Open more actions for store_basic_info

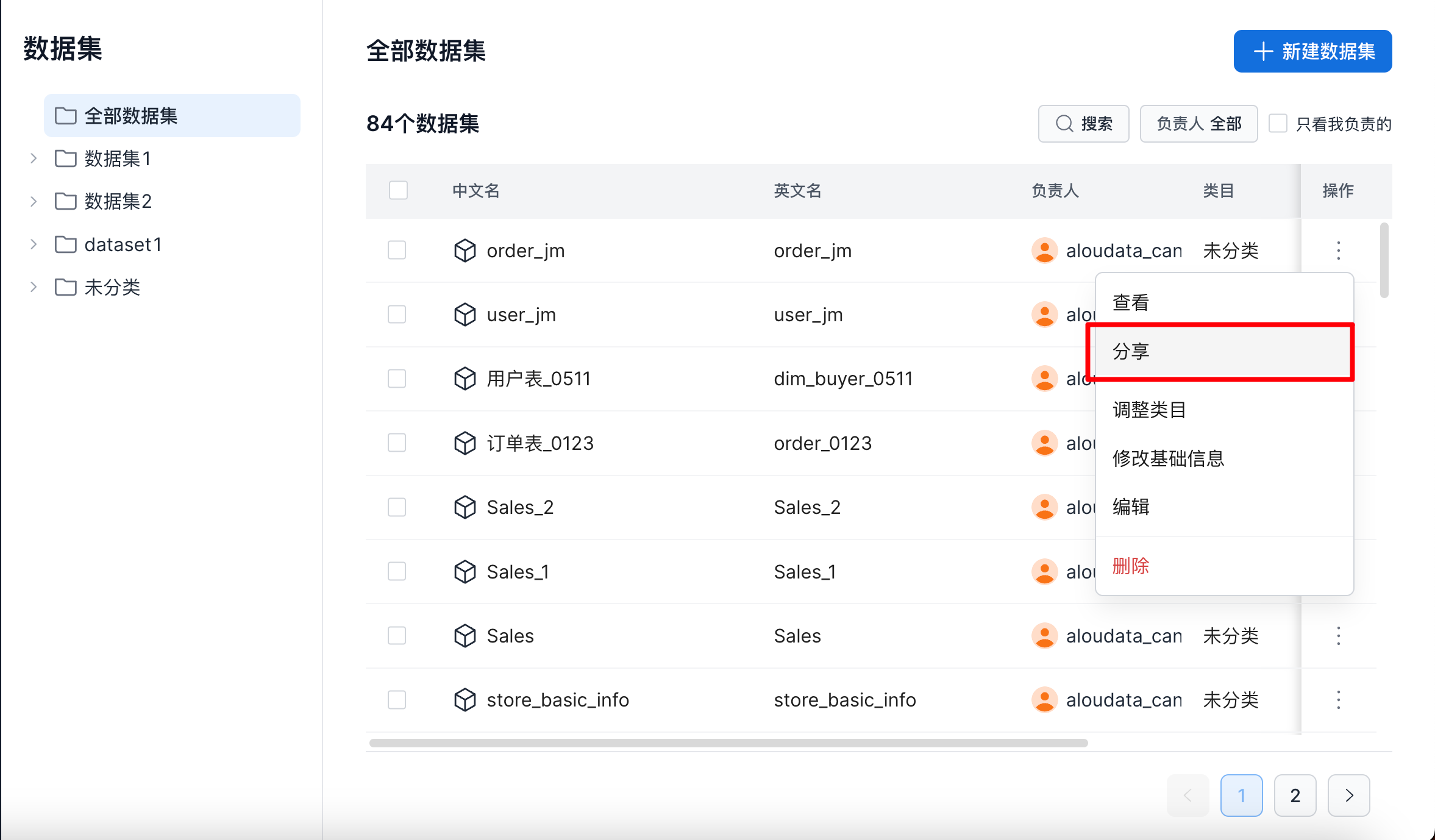[1338, 700]
